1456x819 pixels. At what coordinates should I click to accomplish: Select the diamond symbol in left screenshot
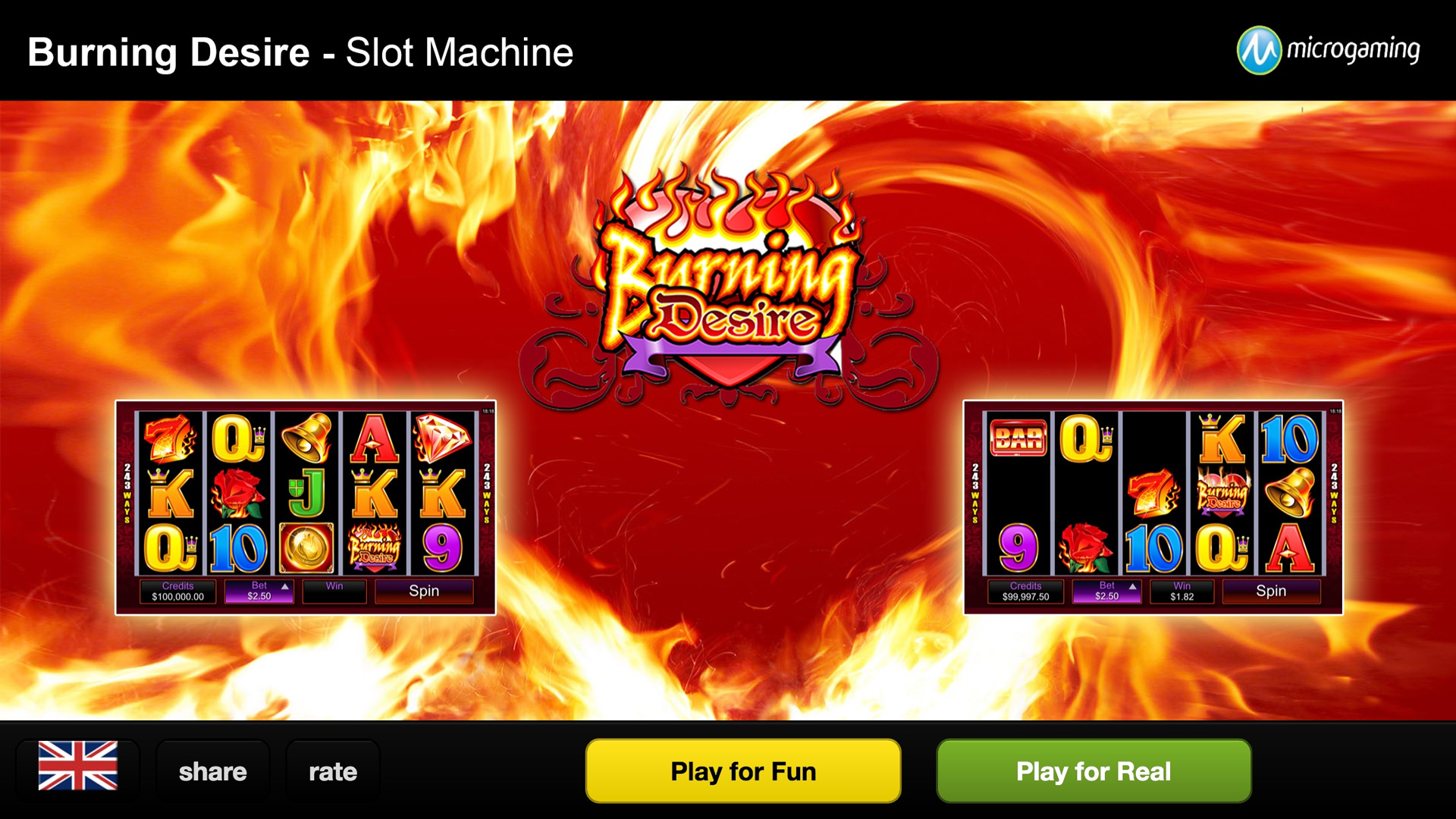[x=442, y=438]
